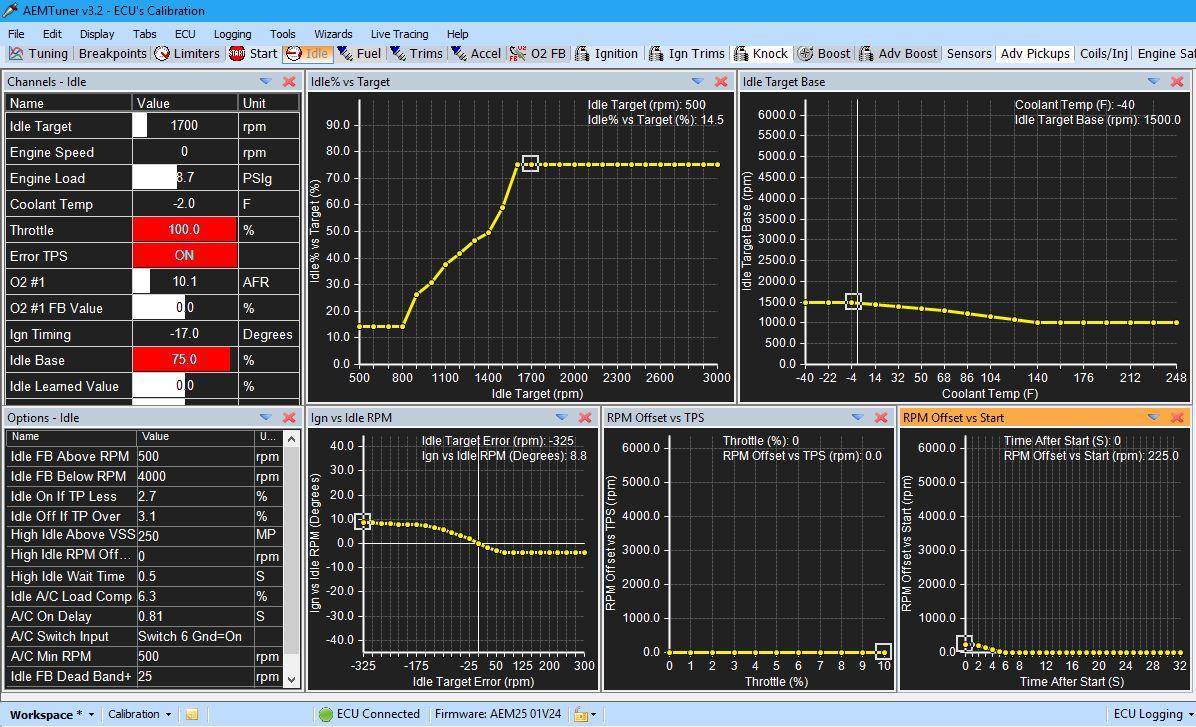Switch to the Adv Pickups tab
The height and width of the screenshot is (727, 1196).
coord(1035,54)
